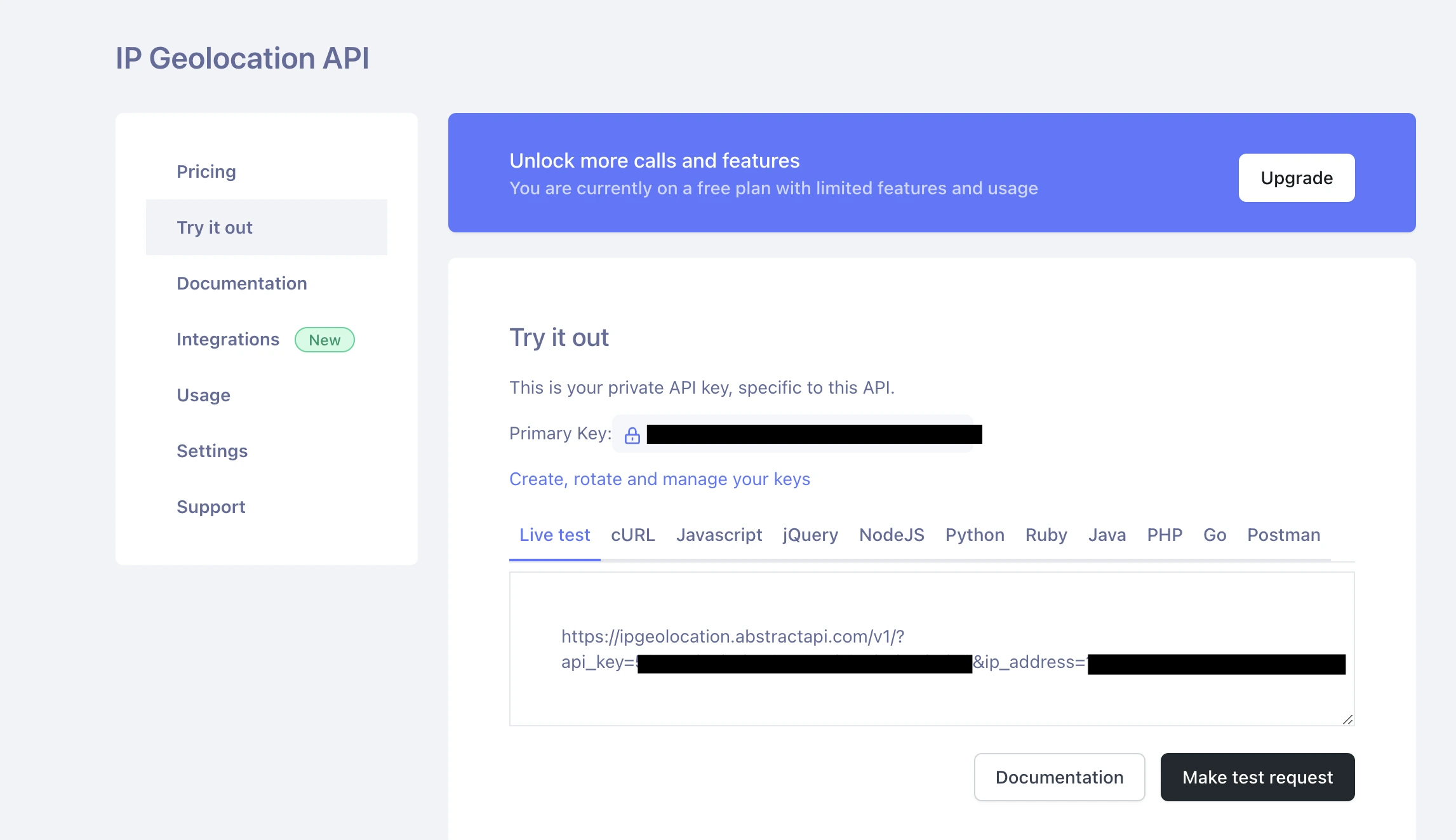Click Make test request button
1456x840 pixels.
1257,777
